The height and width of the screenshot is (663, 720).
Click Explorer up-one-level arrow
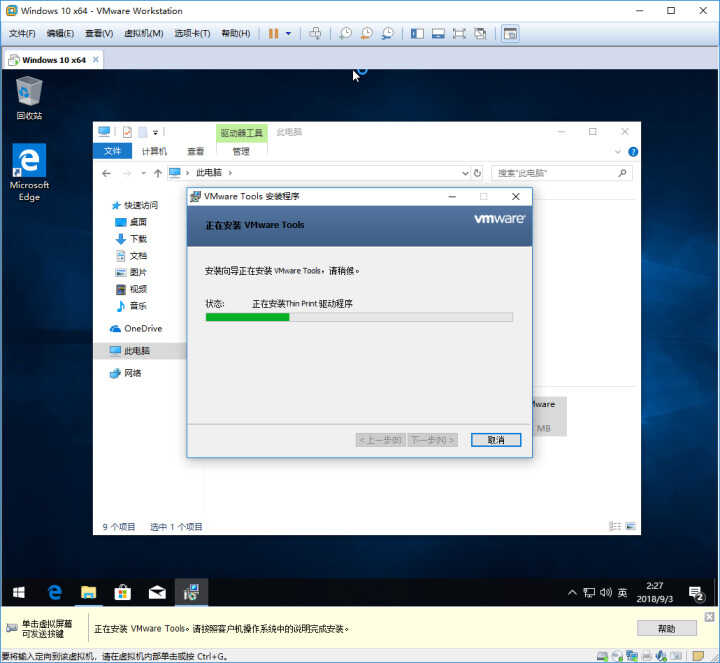click(x=158, y=173)
